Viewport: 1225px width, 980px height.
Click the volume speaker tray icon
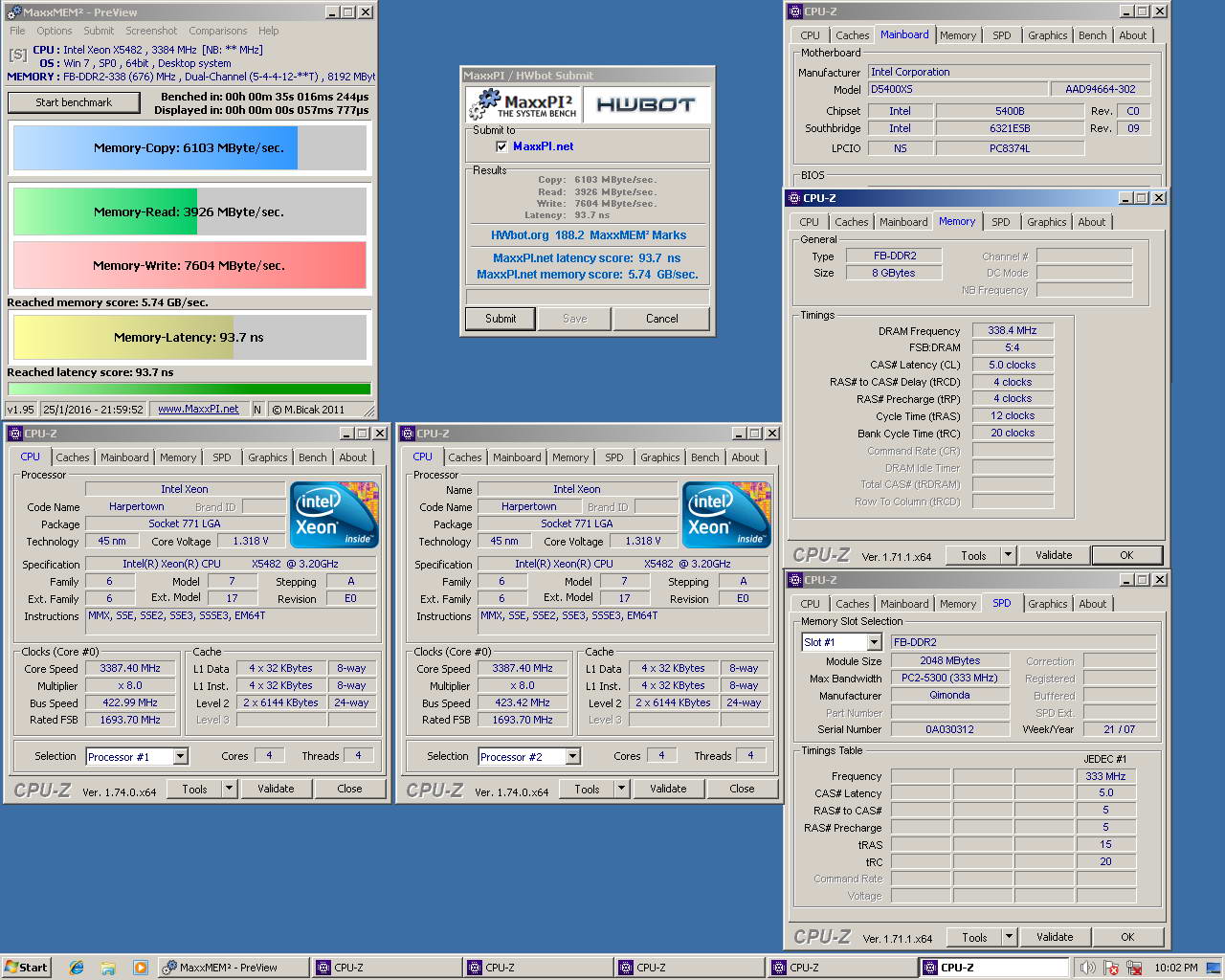(1087, 968)
